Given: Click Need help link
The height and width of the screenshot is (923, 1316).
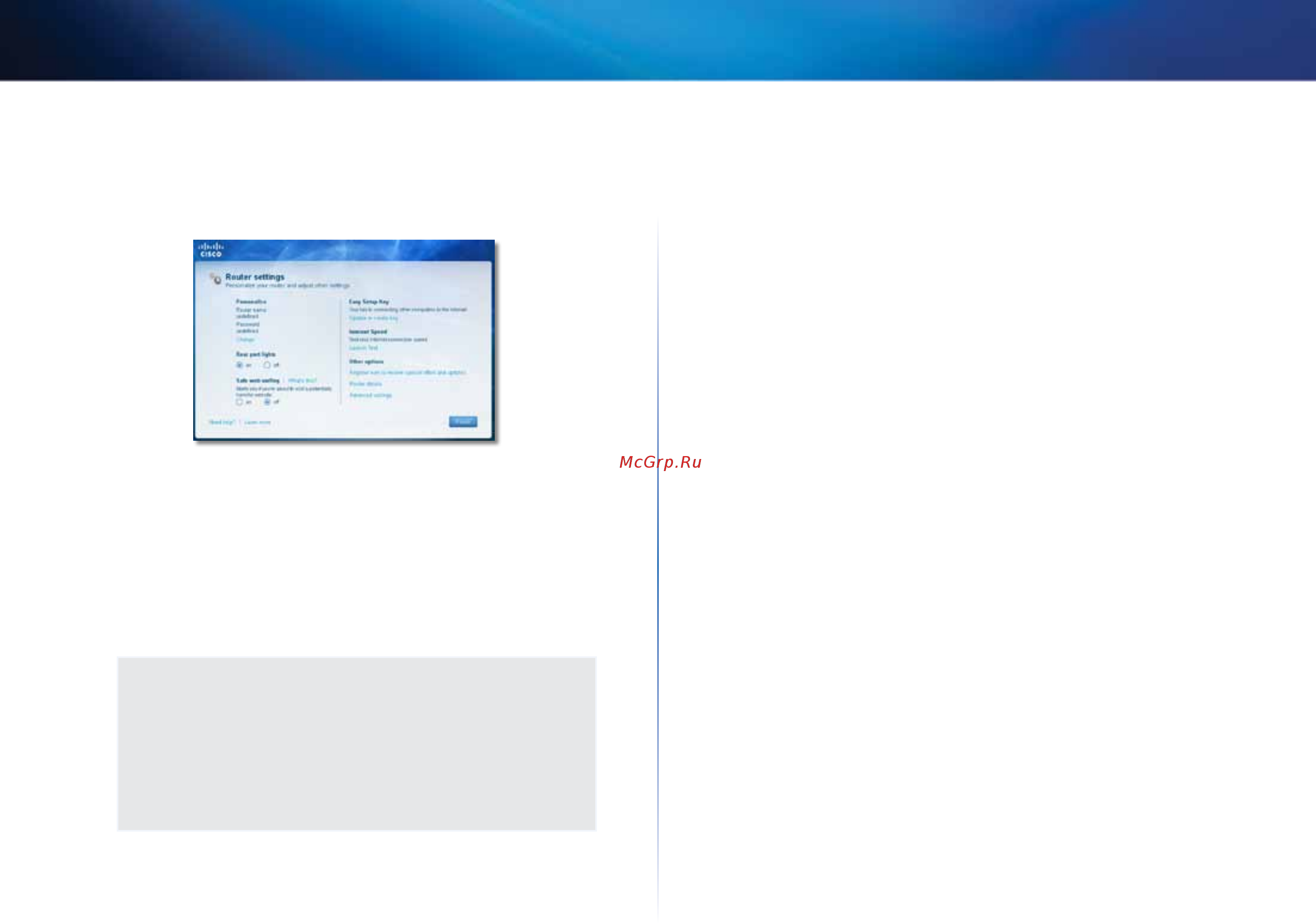Looking at the screenshot, I should (x=222, y=422).
